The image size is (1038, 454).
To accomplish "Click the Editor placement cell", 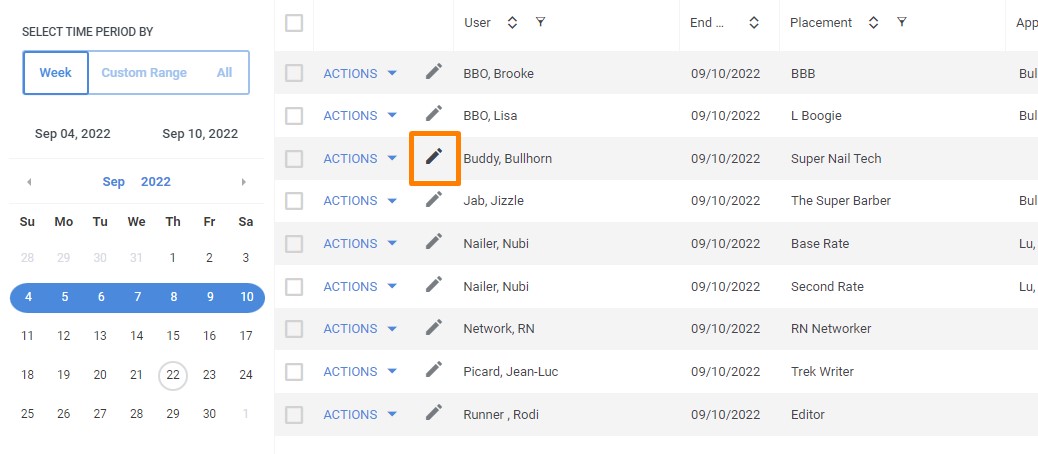I will click(x=808, y=415).
